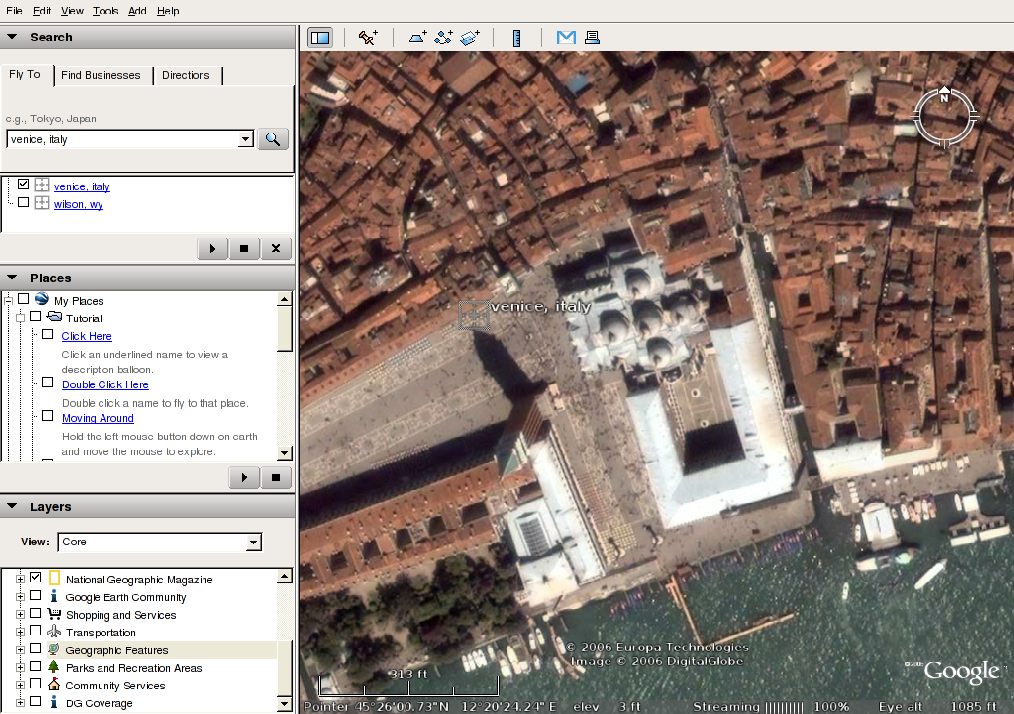
Task: Expand the Geographic Features node
Action: point(20,649)
